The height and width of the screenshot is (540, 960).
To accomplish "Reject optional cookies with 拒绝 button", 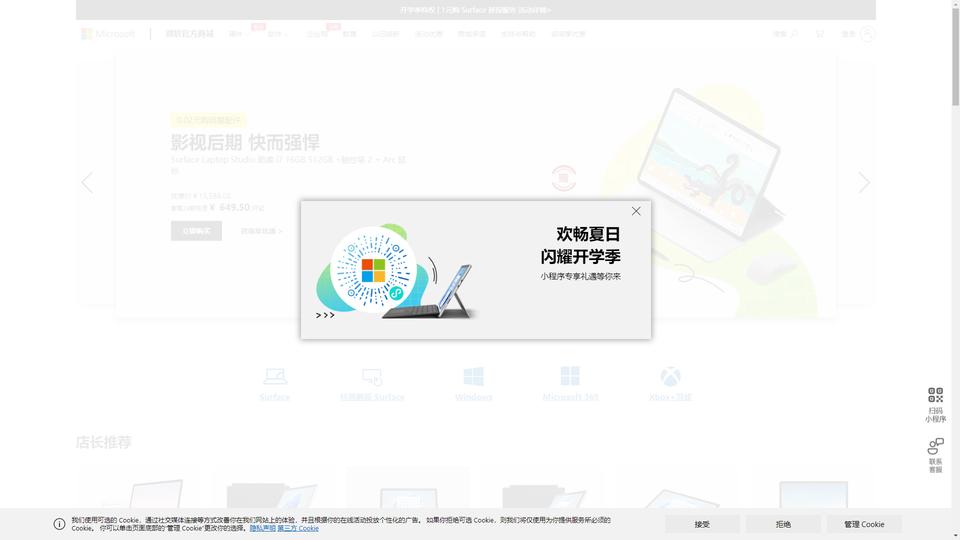I will (x=783, y=524).
